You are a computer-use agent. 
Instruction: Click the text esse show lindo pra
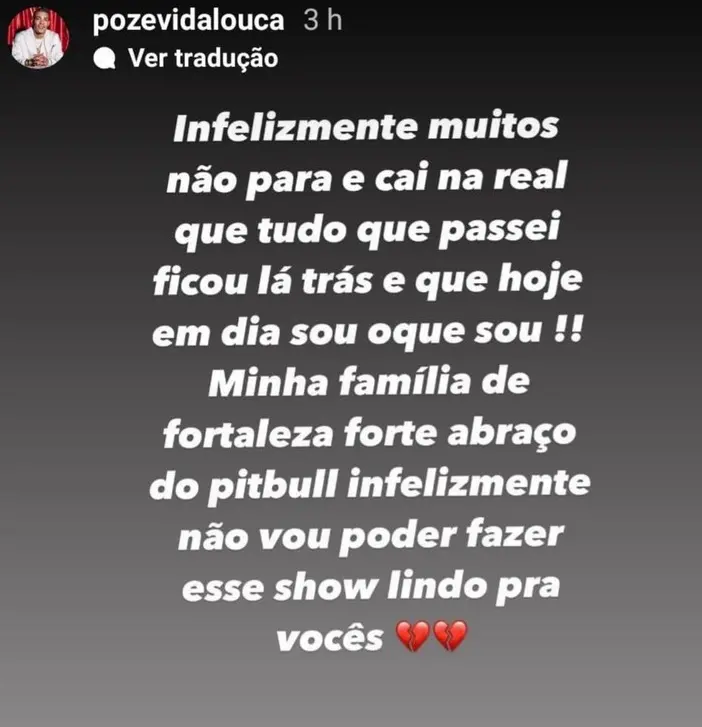point(371,587)
